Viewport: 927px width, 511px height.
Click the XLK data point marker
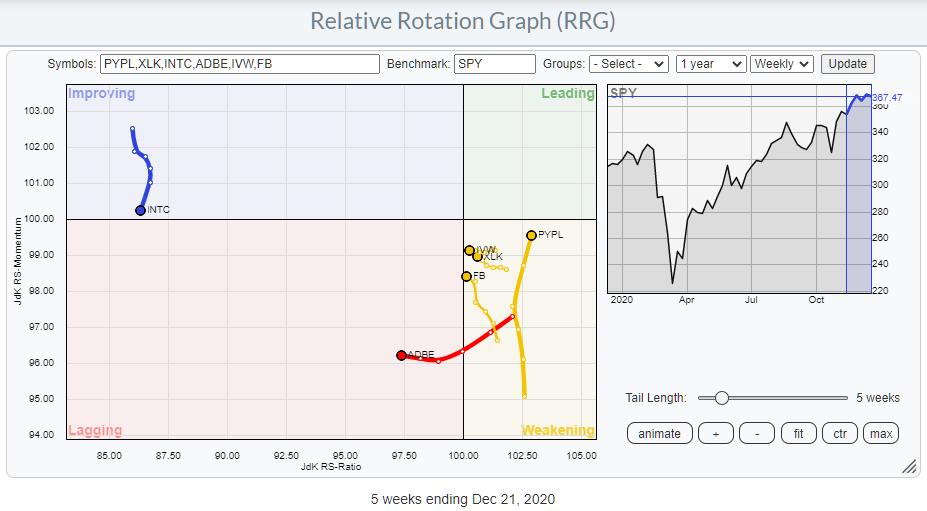(477, 257)
